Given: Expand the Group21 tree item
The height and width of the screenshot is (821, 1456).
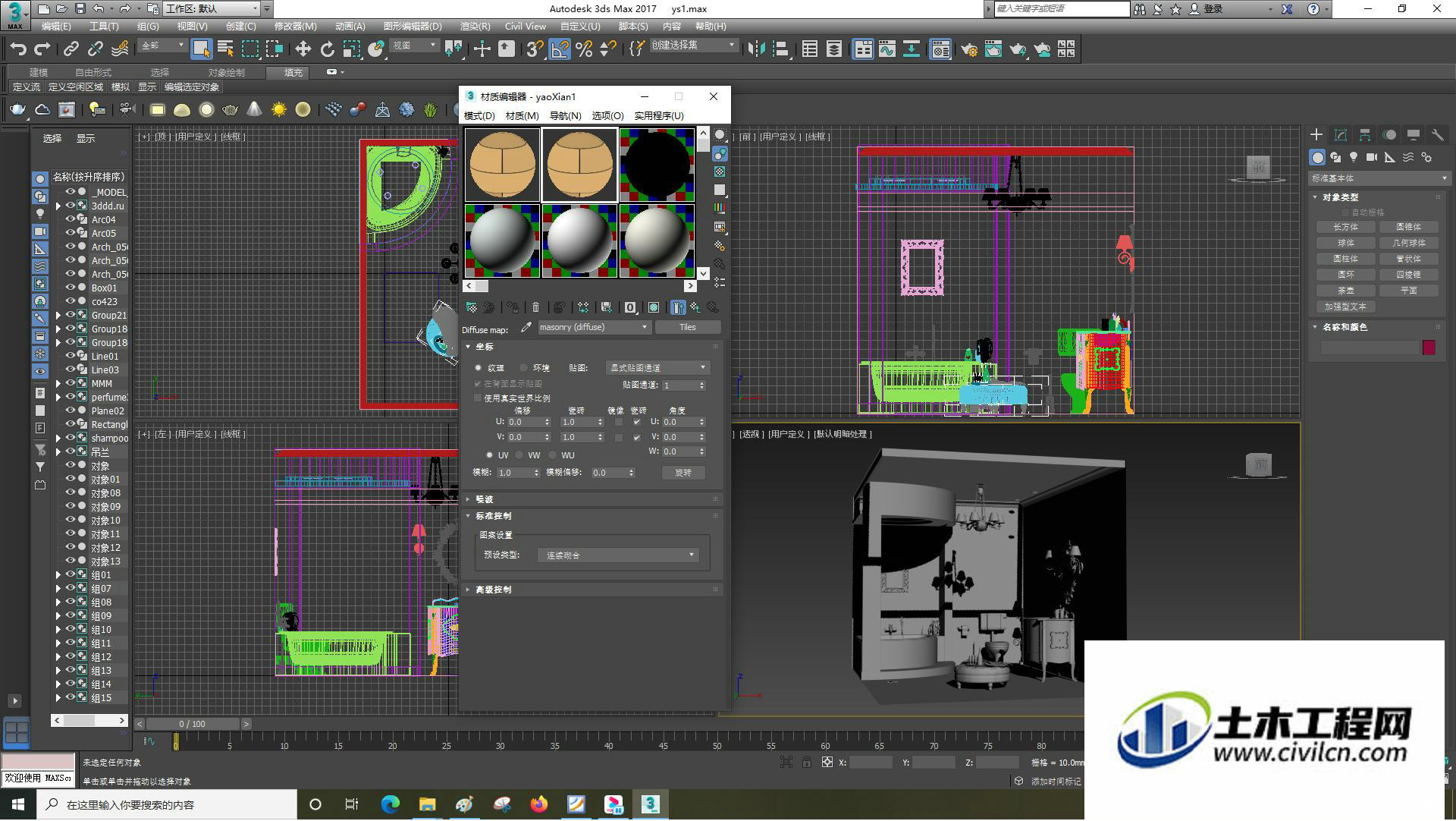Looking at the screenshot, I should [58, 316].
